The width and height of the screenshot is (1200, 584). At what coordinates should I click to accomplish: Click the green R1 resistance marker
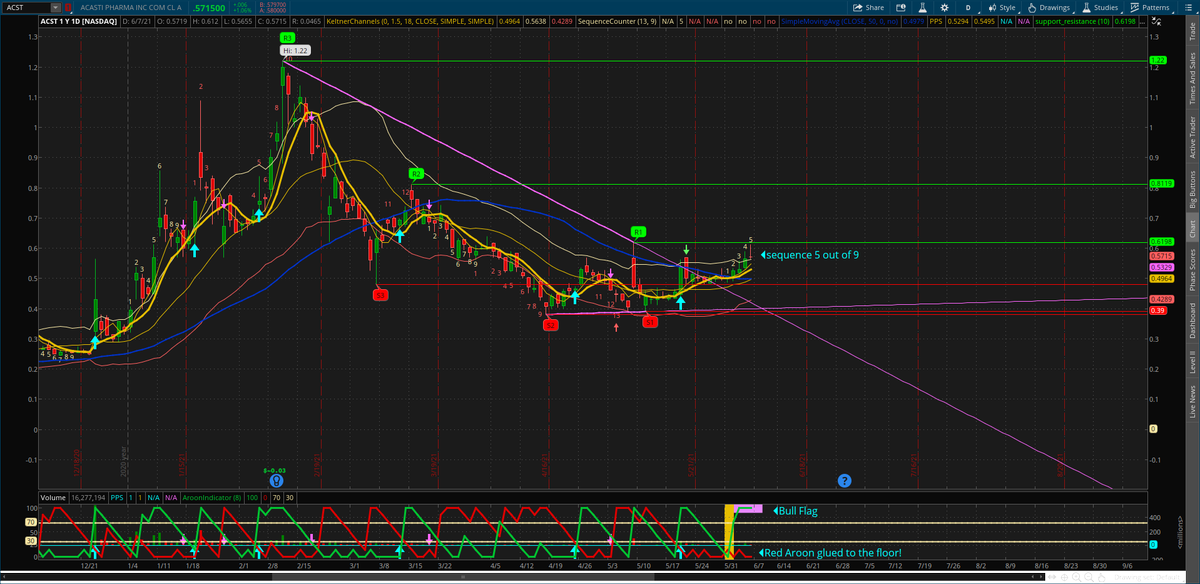636,232
